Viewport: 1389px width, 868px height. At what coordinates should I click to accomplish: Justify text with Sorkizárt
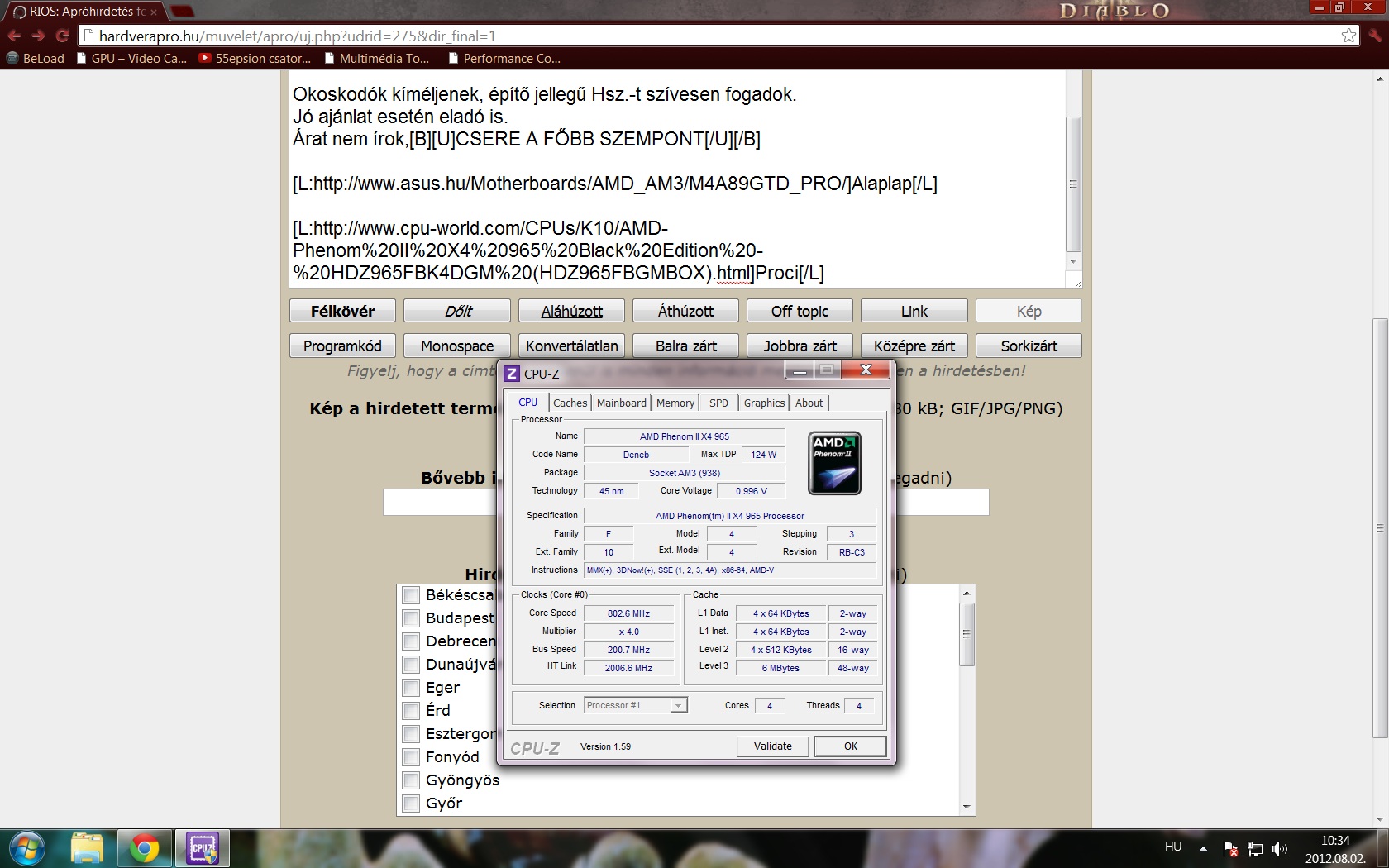(x=1029, y=346)
